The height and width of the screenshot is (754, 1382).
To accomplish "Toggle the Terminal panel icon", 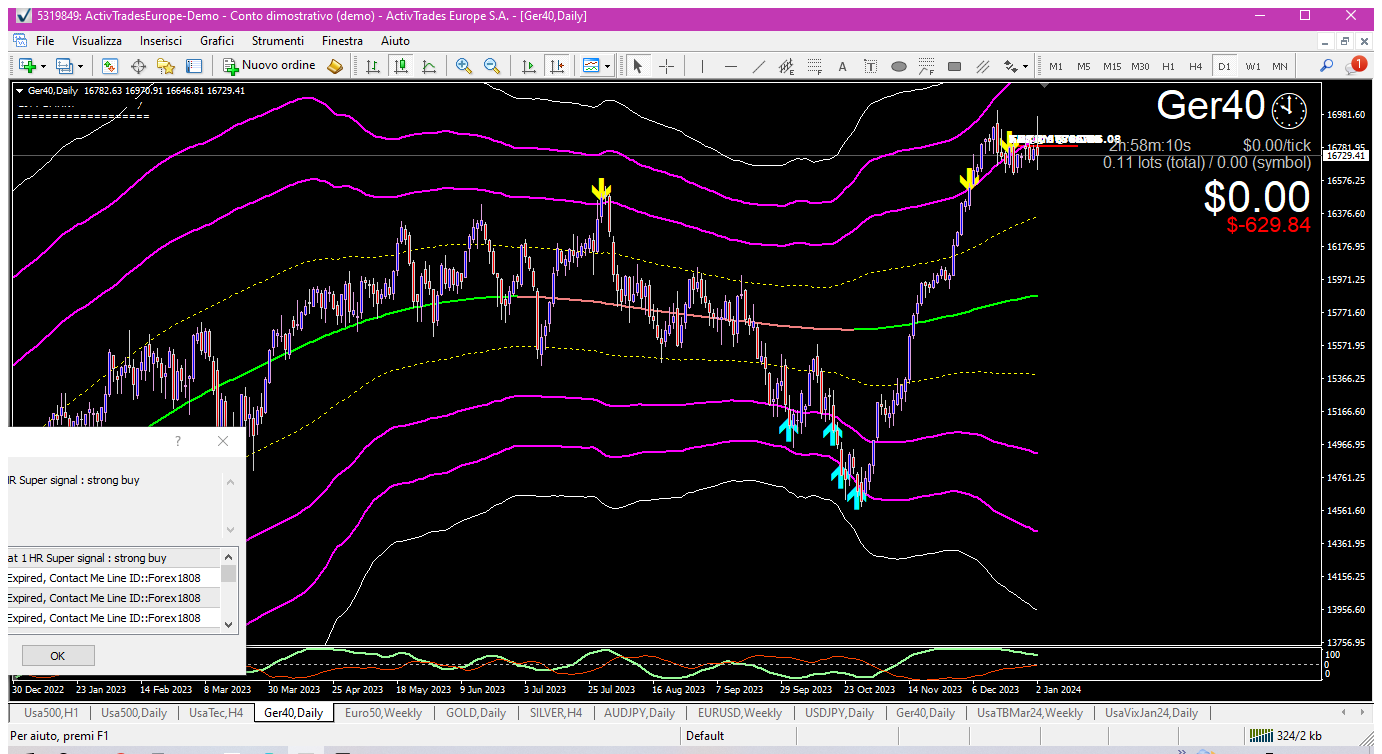I will click(x=194, y=66).
